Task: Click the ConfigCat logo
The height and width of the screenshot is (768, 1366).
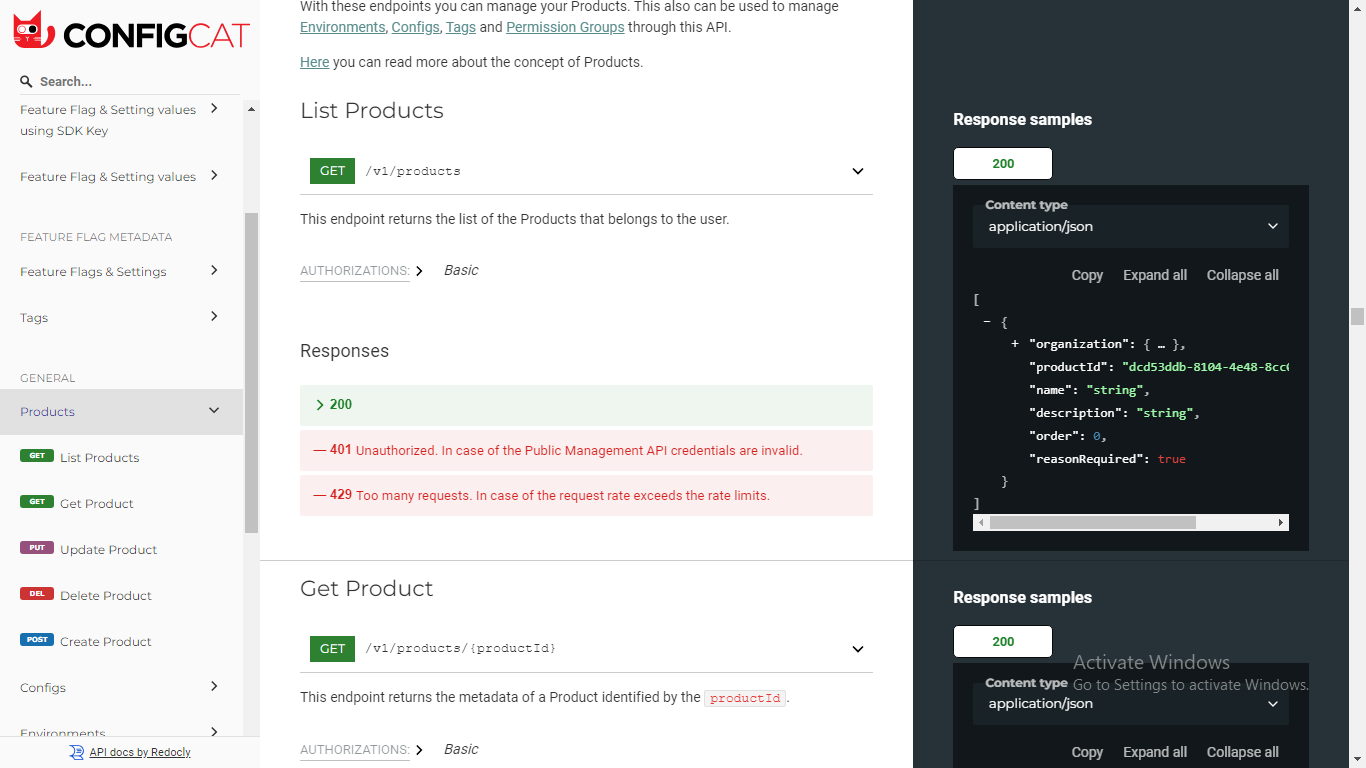Action: (130, 32)
